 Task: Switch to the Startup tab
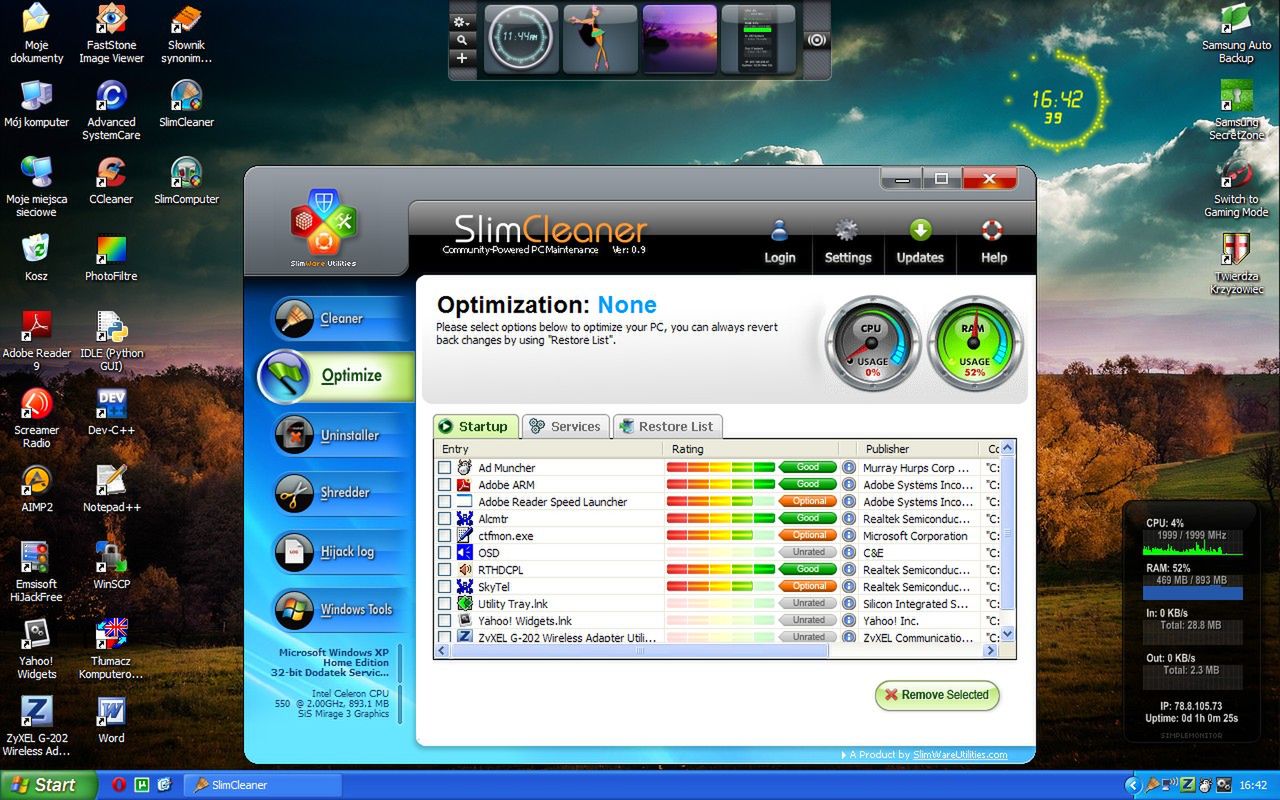[x=476, y=426]
